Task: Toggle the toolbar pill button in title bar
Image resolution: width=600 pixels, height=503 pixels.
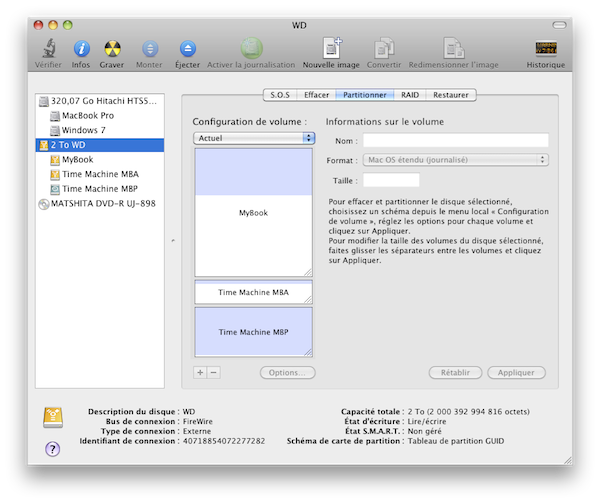Action: [559, 25]
